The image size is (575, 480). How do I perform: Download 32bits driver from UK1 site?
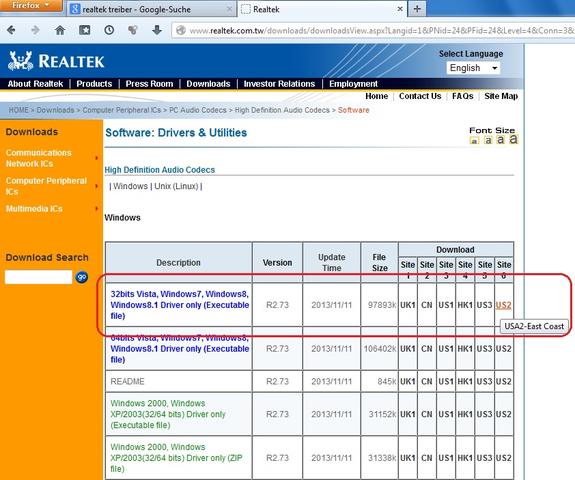(x=408, y=305)
